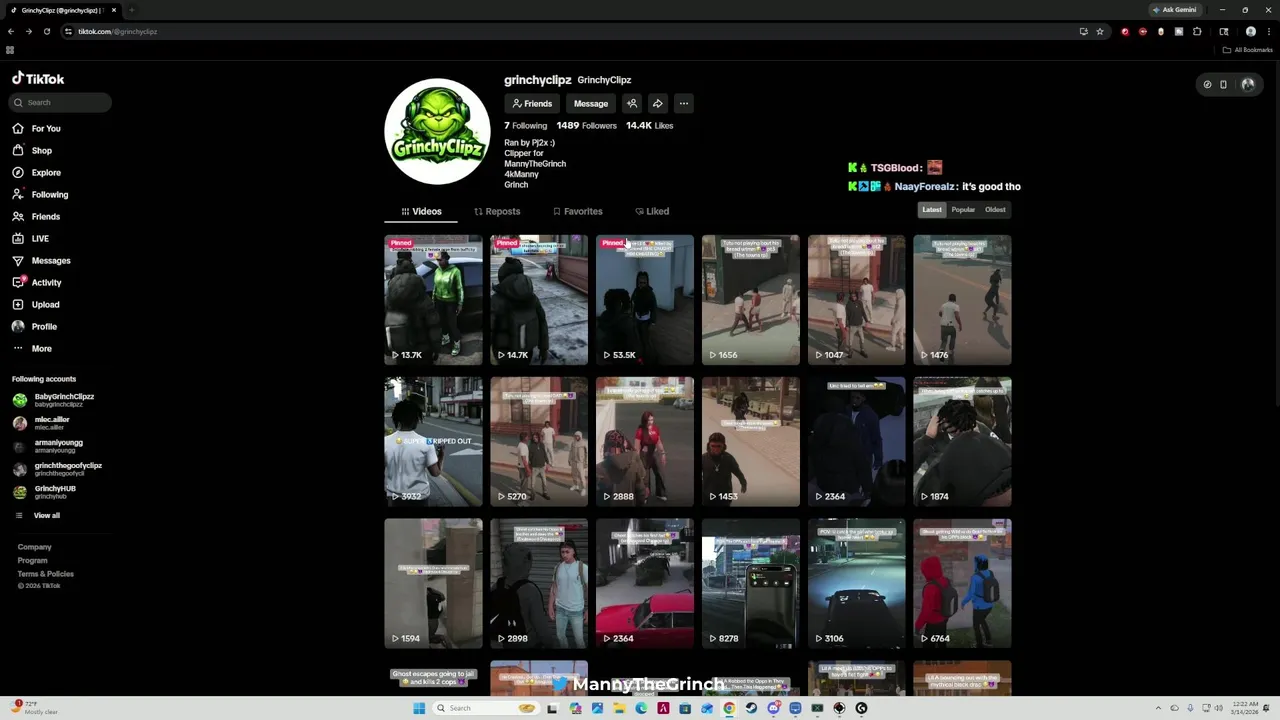Viewport: 1280px width, 720px height.
Task: Go to the Explore section
Action: tap(37, 172)
